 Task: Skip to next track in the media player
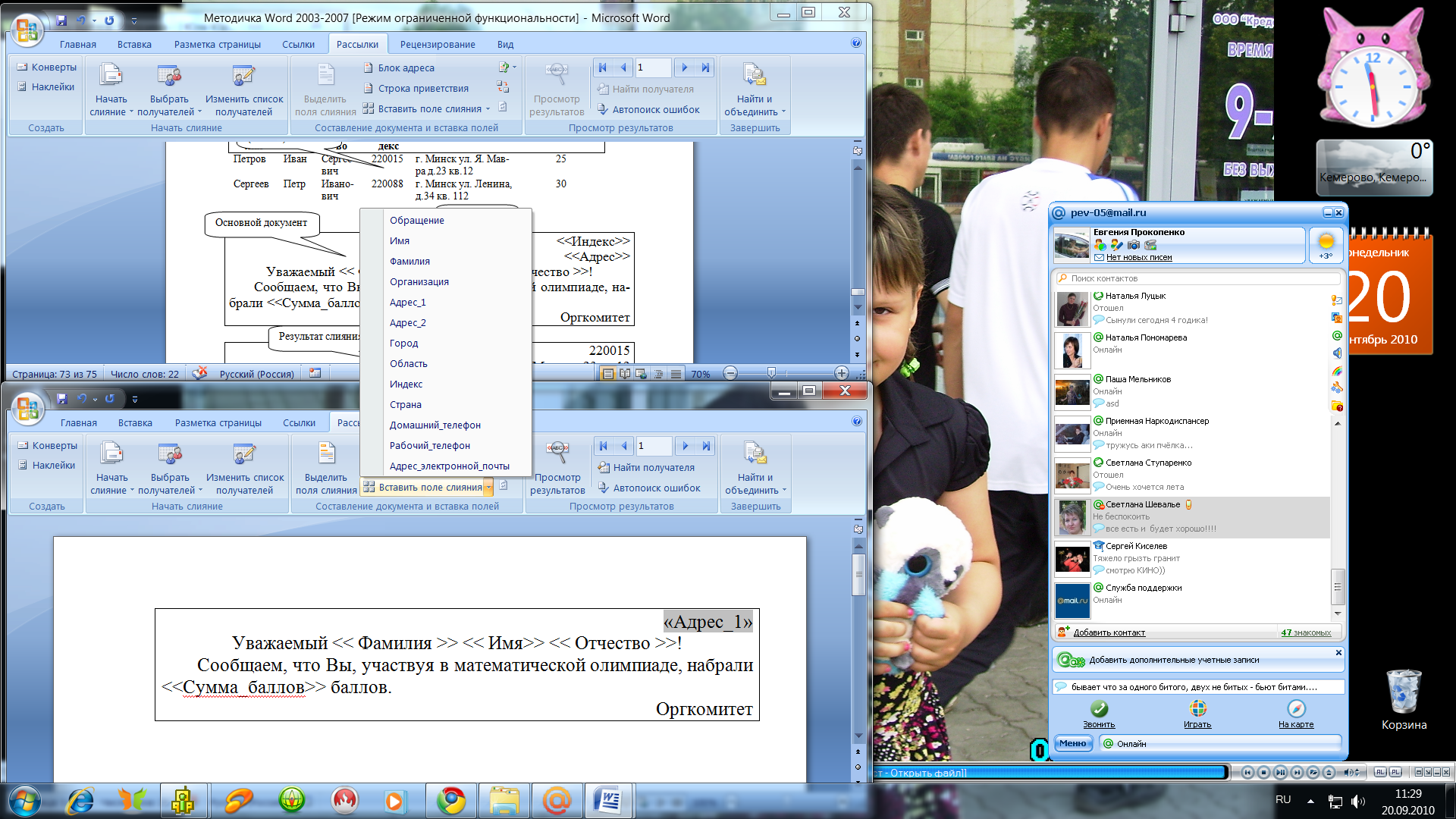(1297, 772)
